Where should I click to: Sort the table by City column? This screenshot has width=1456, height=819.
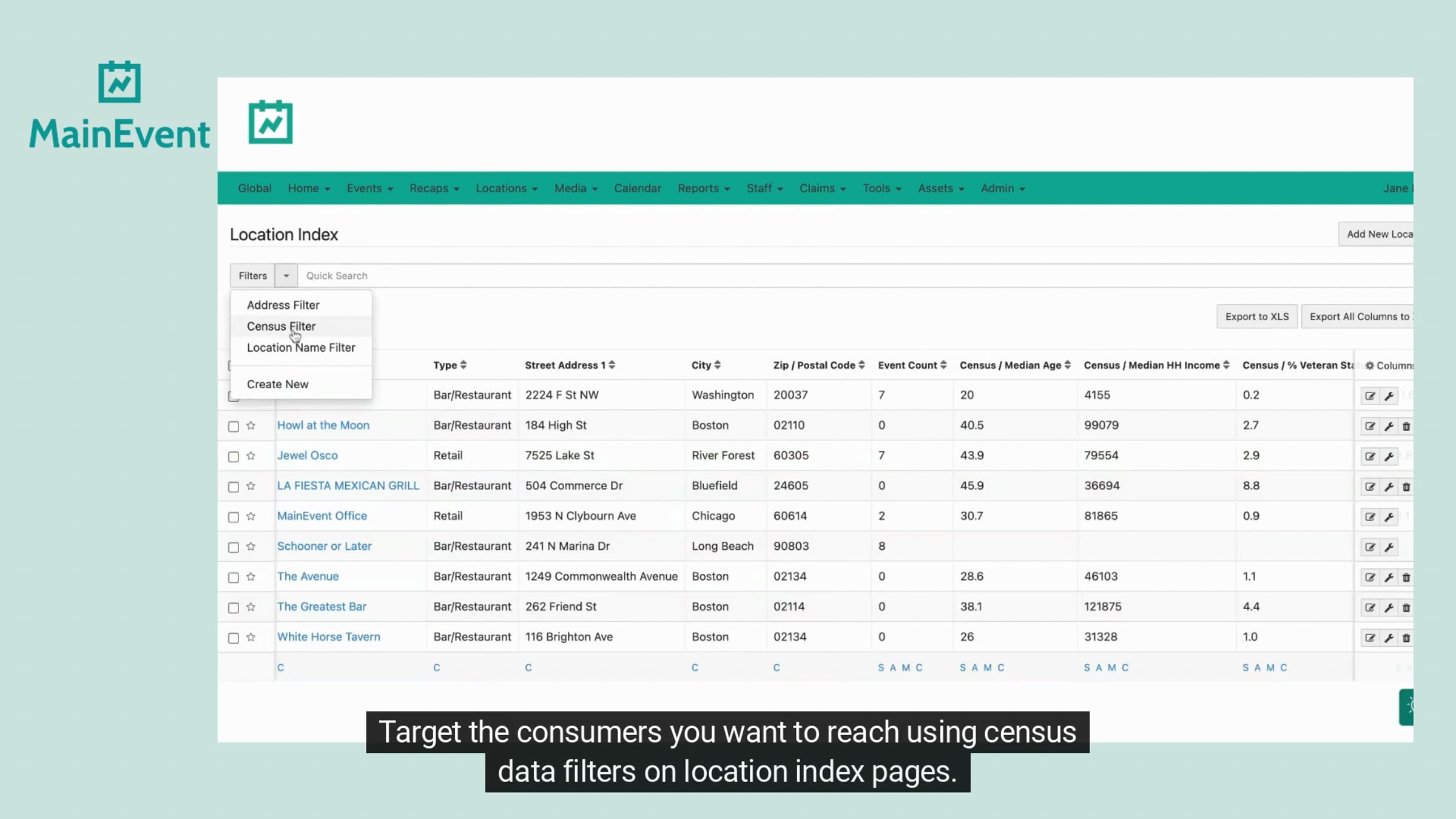pos(706,365)
